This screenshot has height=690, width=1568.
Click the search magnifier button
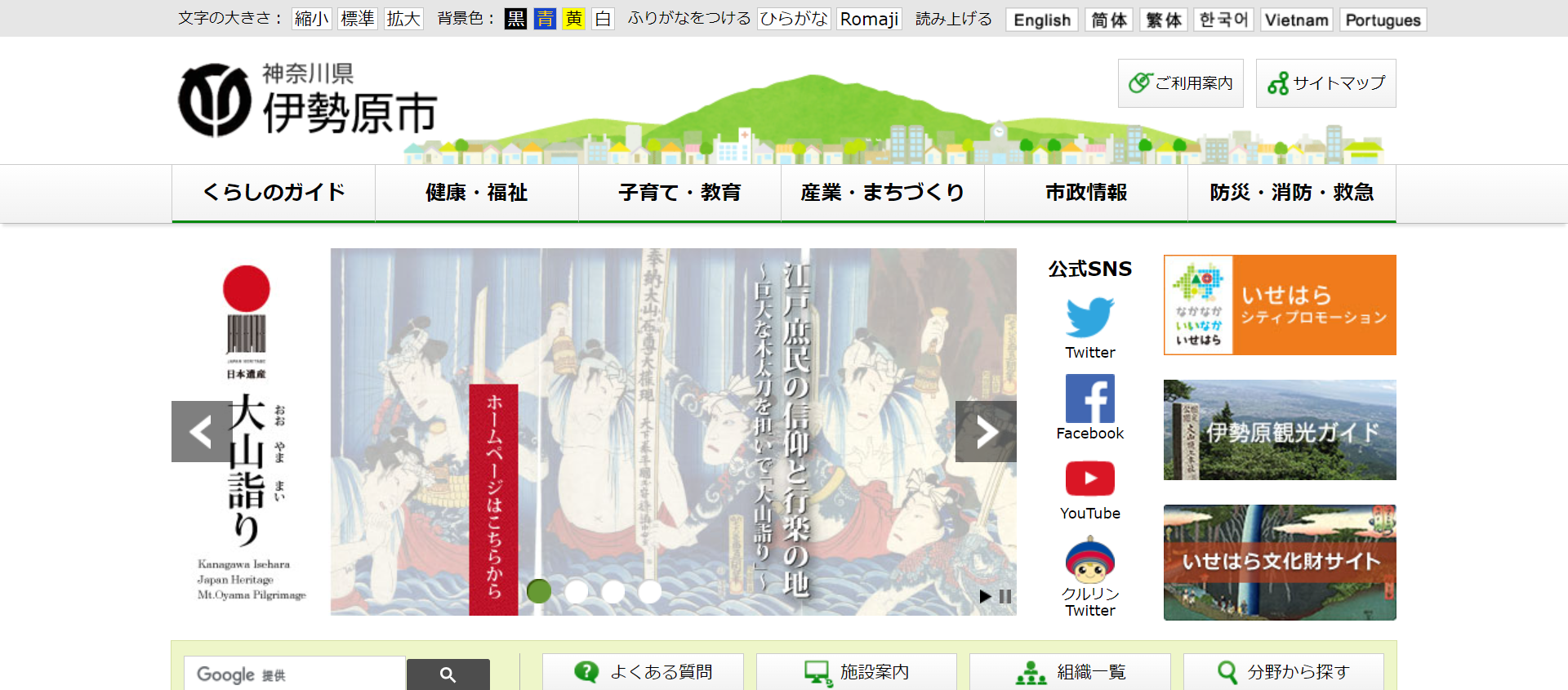(448, 674)
